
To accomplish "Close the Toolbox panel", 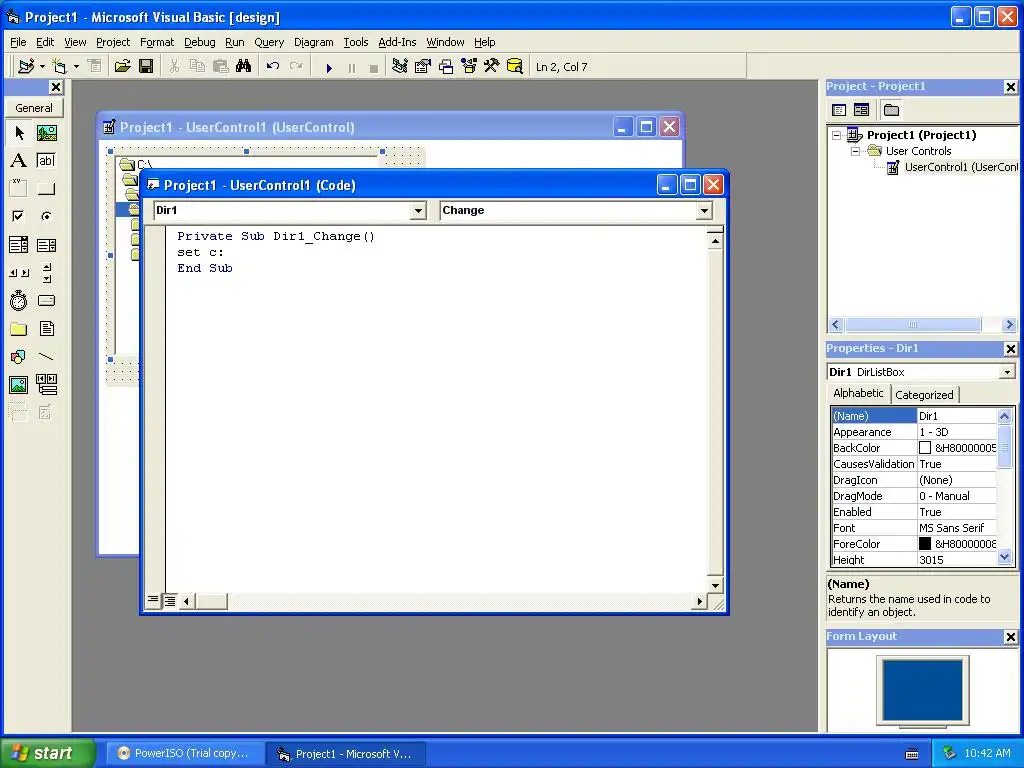I will pyautogui.click(x=56, y=87).
